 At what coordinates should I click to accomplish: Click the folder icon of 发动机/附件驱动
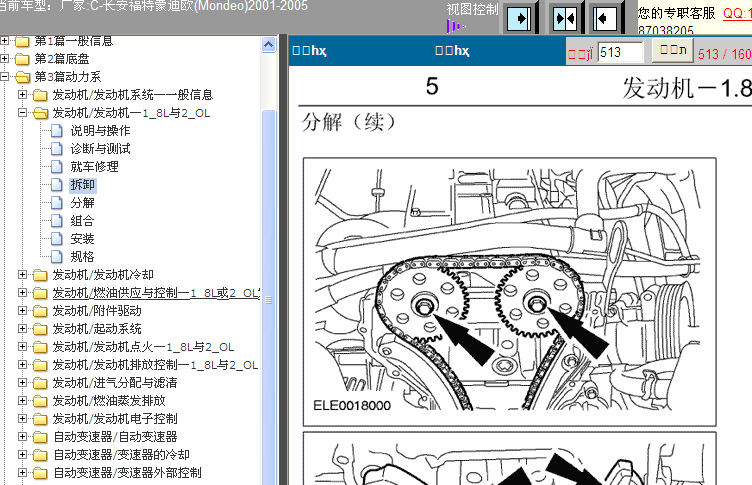pyautogui.click(x=40, y=311)
